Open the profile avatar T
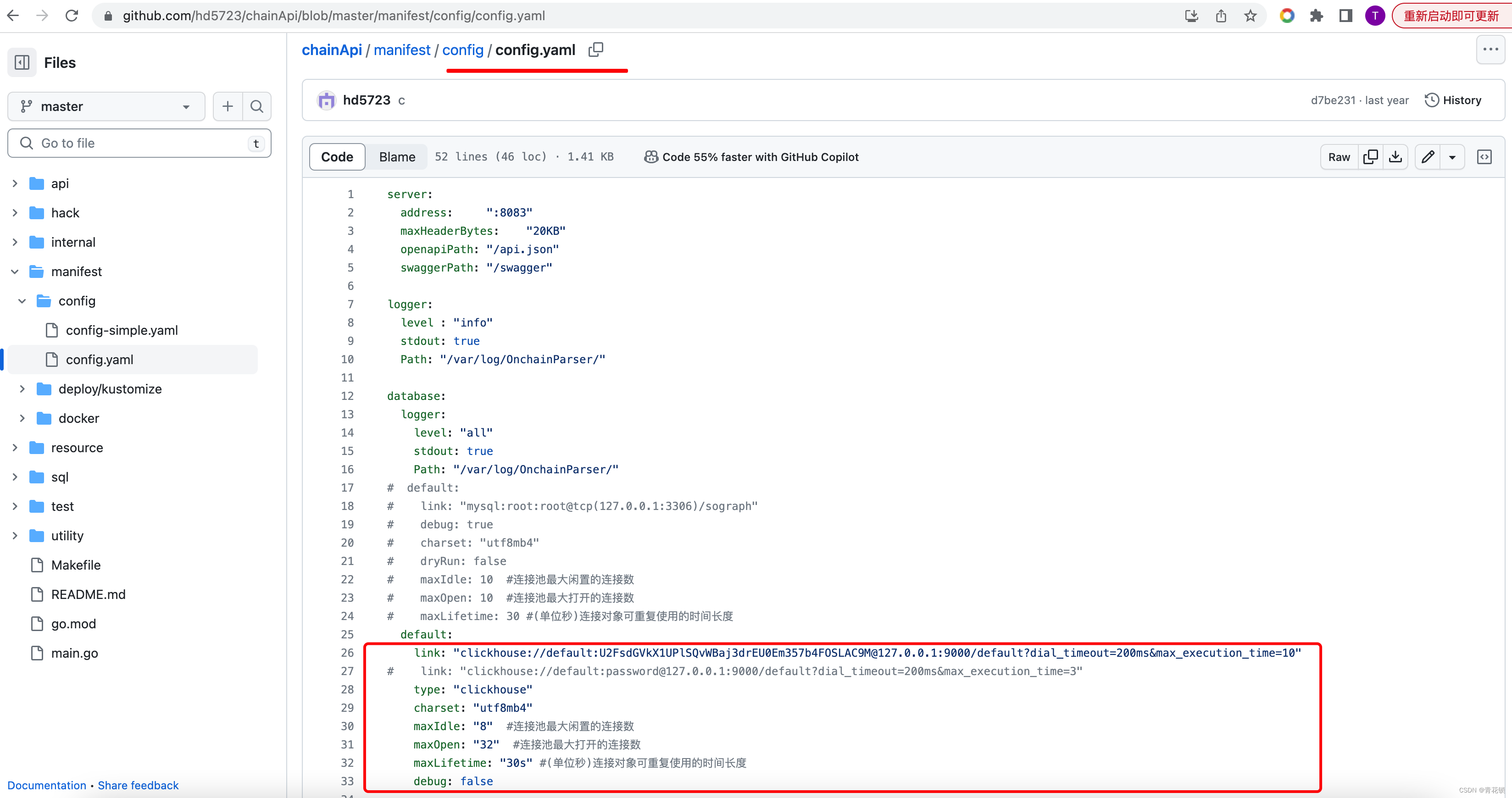Image resolution: width=1512 pixels, height=798 pixels. coord(1375,16)
